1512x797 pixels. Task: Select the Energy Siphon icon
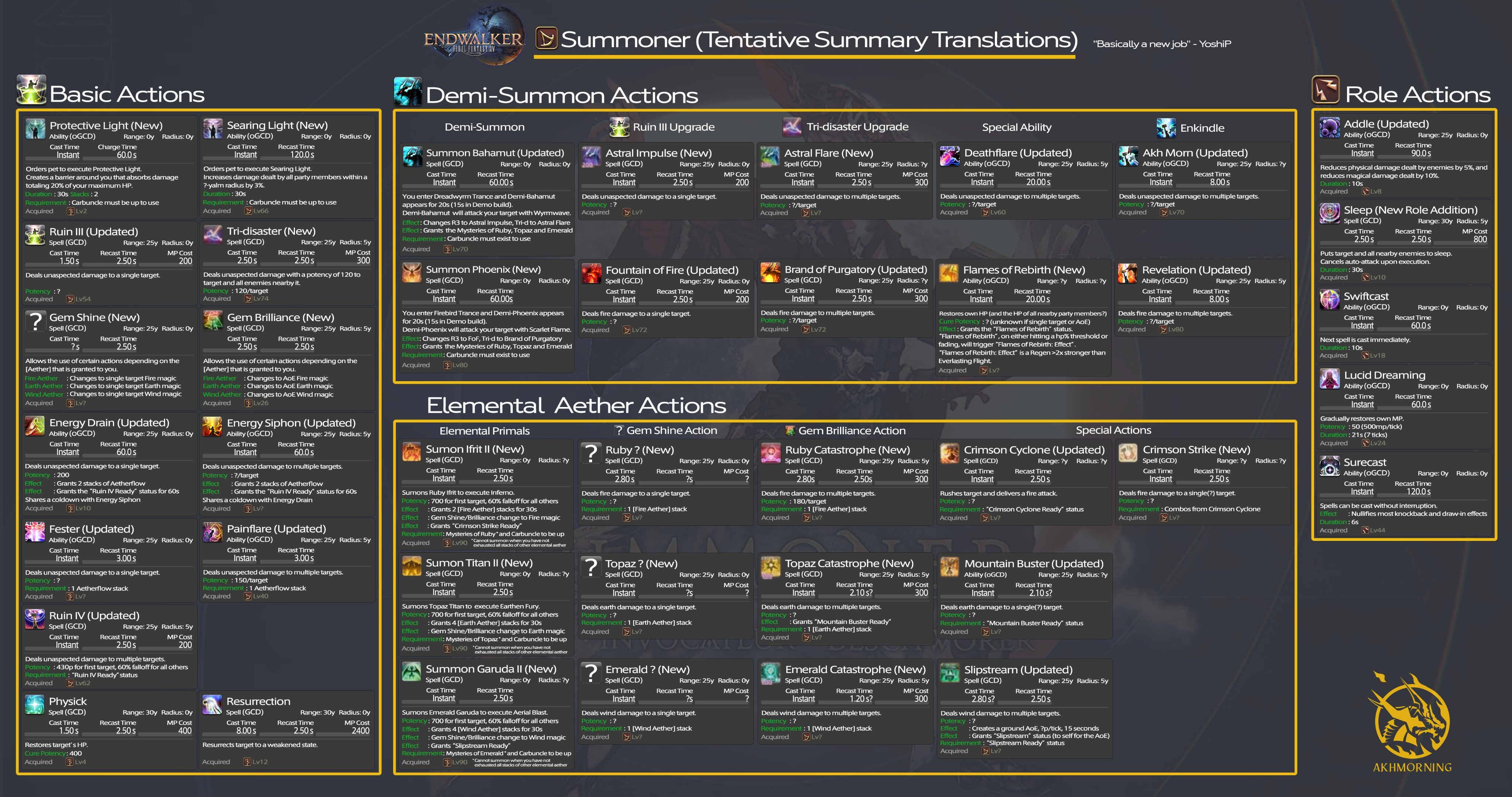[213, 426]
